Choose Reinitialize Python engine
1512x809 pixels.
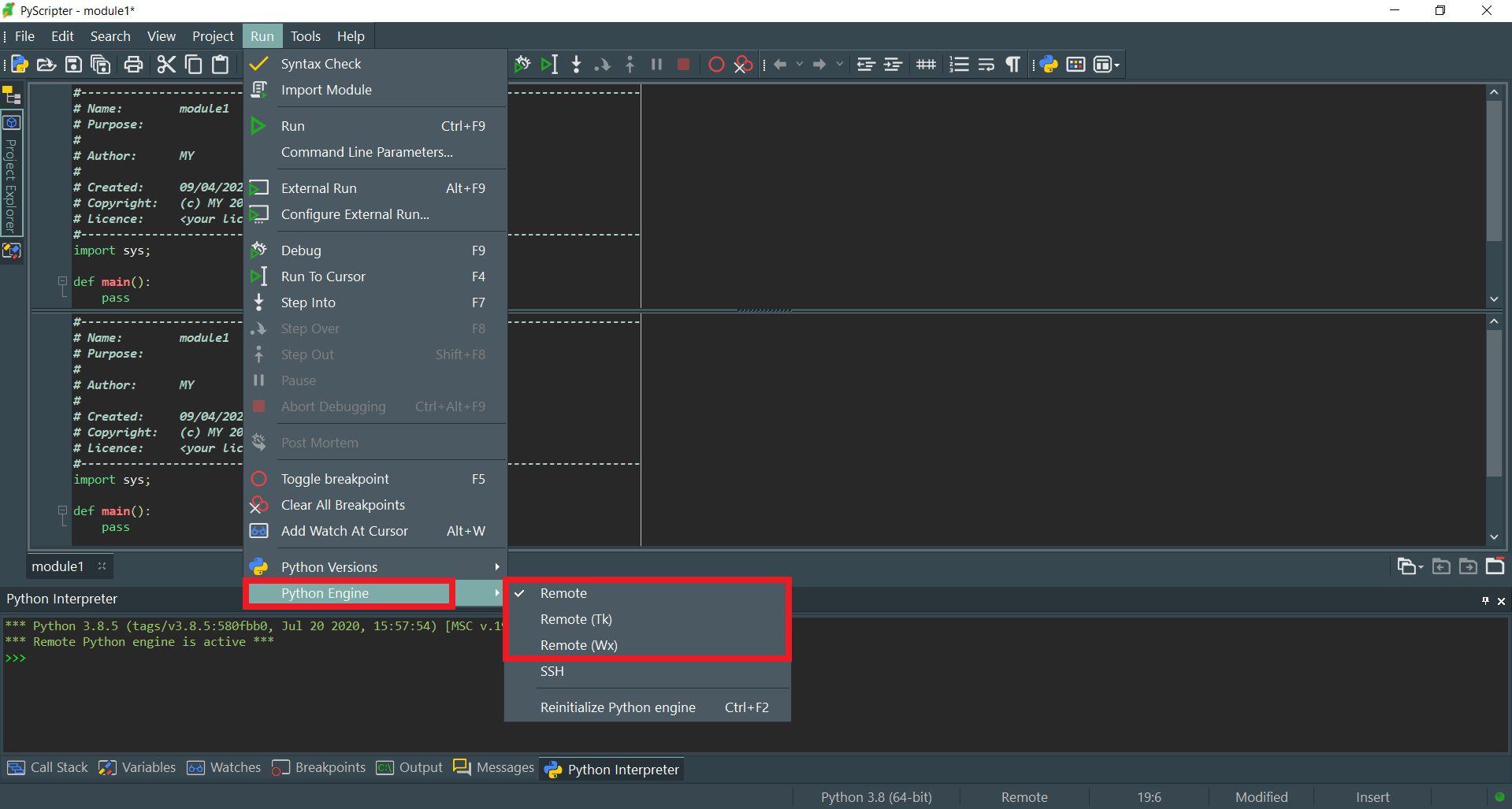(x=617, y=707)
